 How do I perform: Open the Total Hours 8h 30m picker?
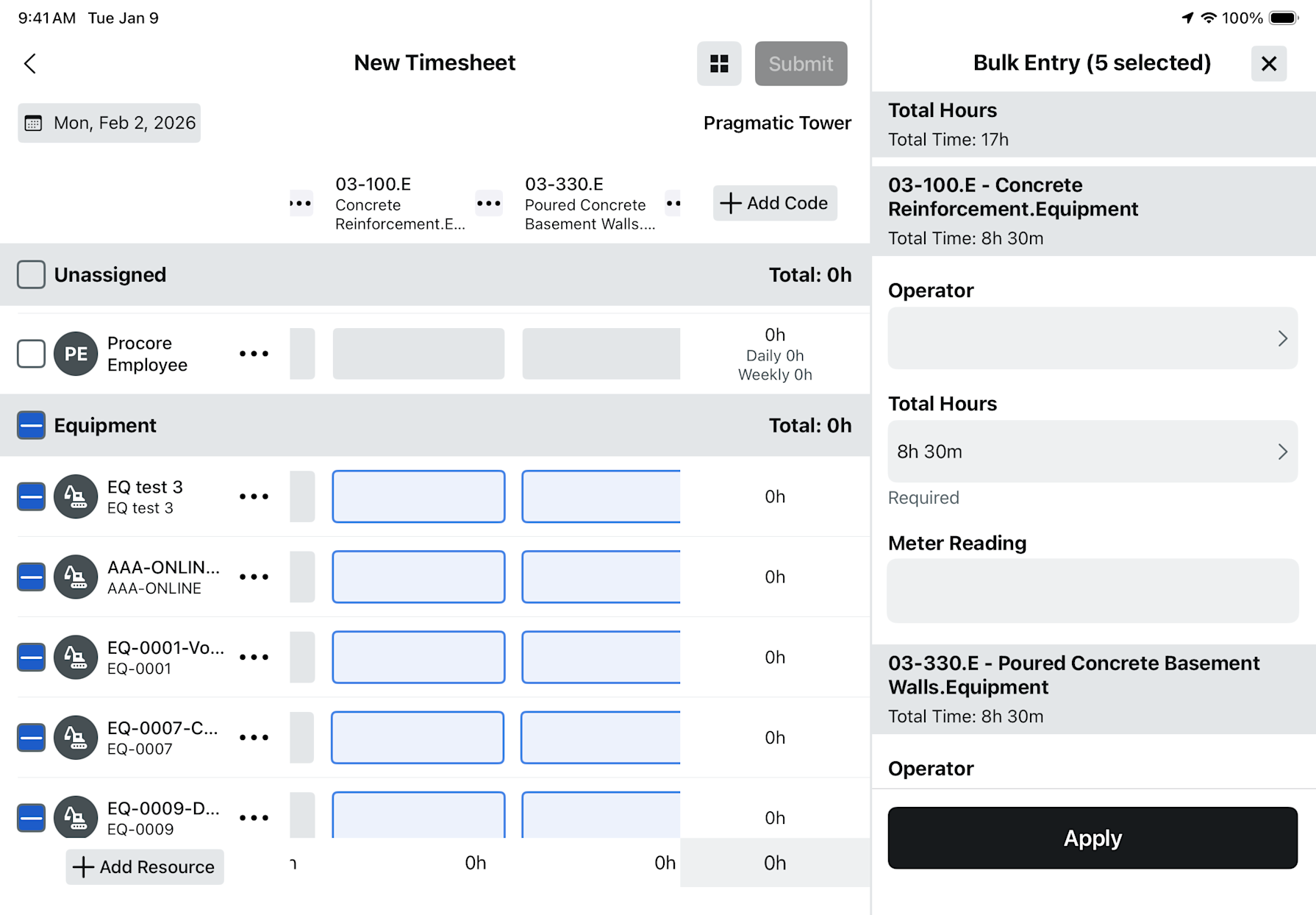coord(1092,452)
